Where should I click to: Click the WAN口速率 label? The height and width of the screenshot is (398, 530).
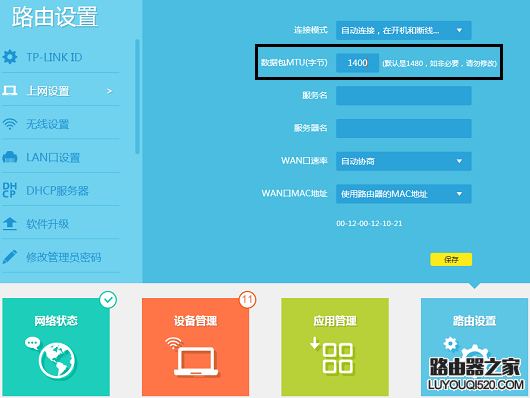point(304,161)
